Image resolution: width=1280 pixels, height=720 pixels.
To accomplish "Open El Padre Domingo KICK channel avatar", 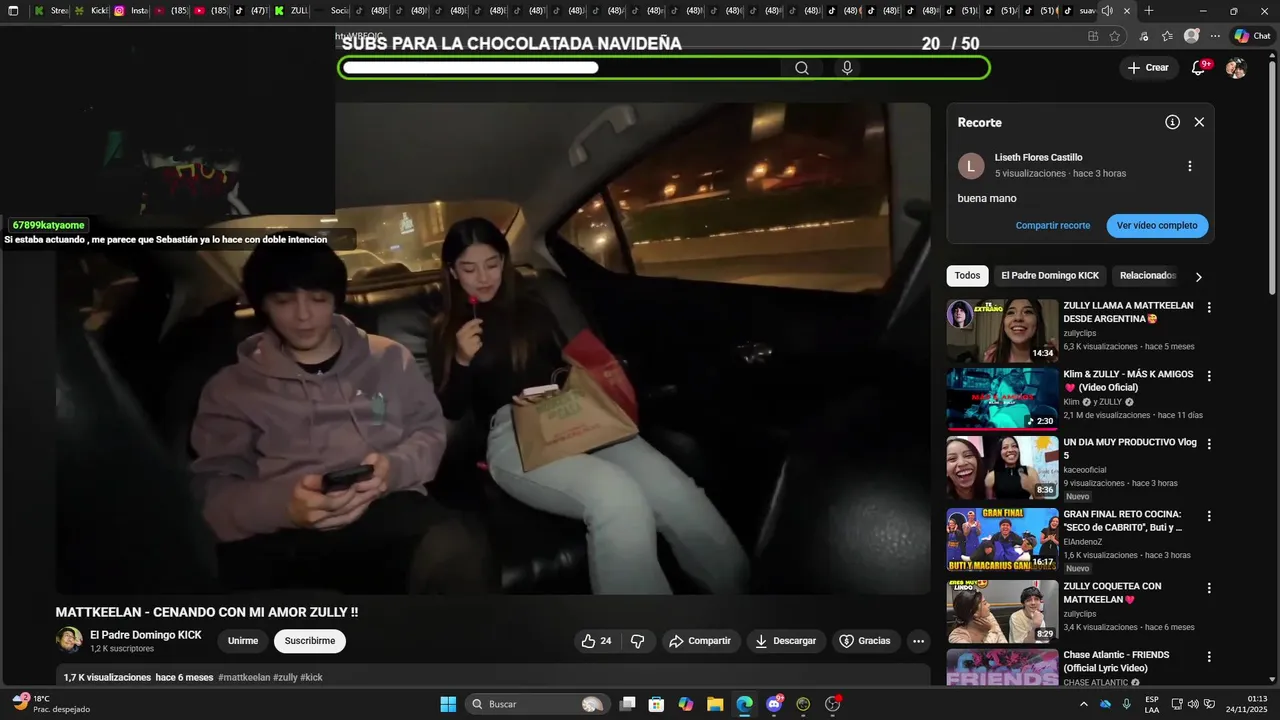I will 69,640.
